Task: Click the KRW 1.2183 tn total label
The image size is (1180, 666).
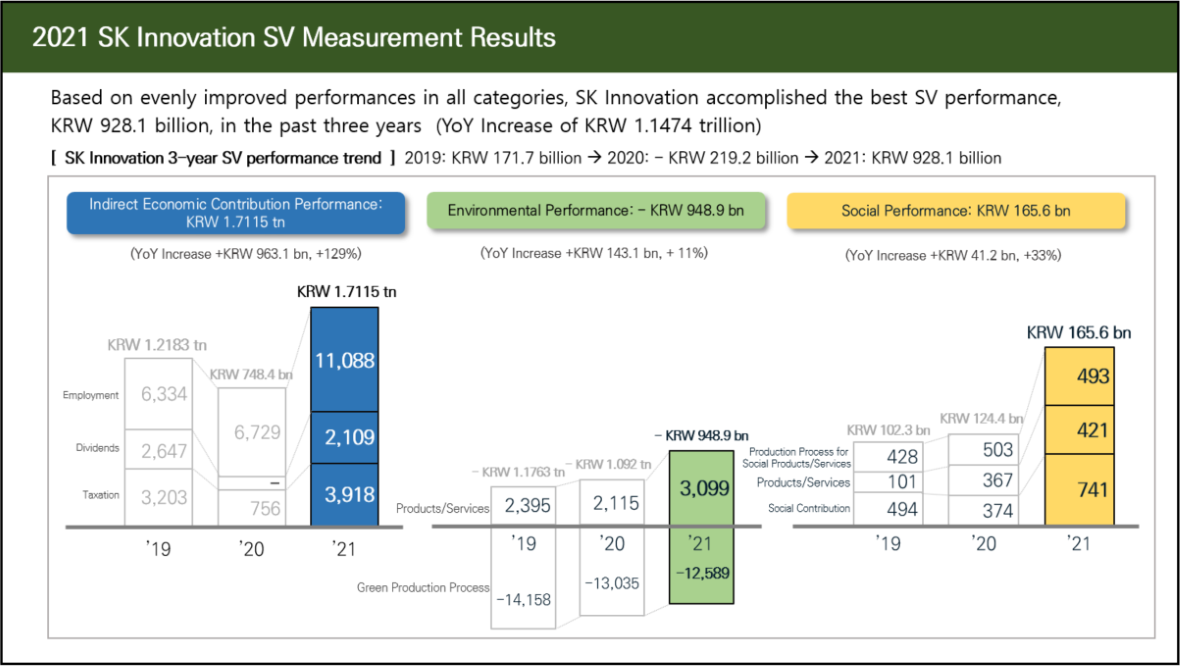Action: tap(157, 345)
